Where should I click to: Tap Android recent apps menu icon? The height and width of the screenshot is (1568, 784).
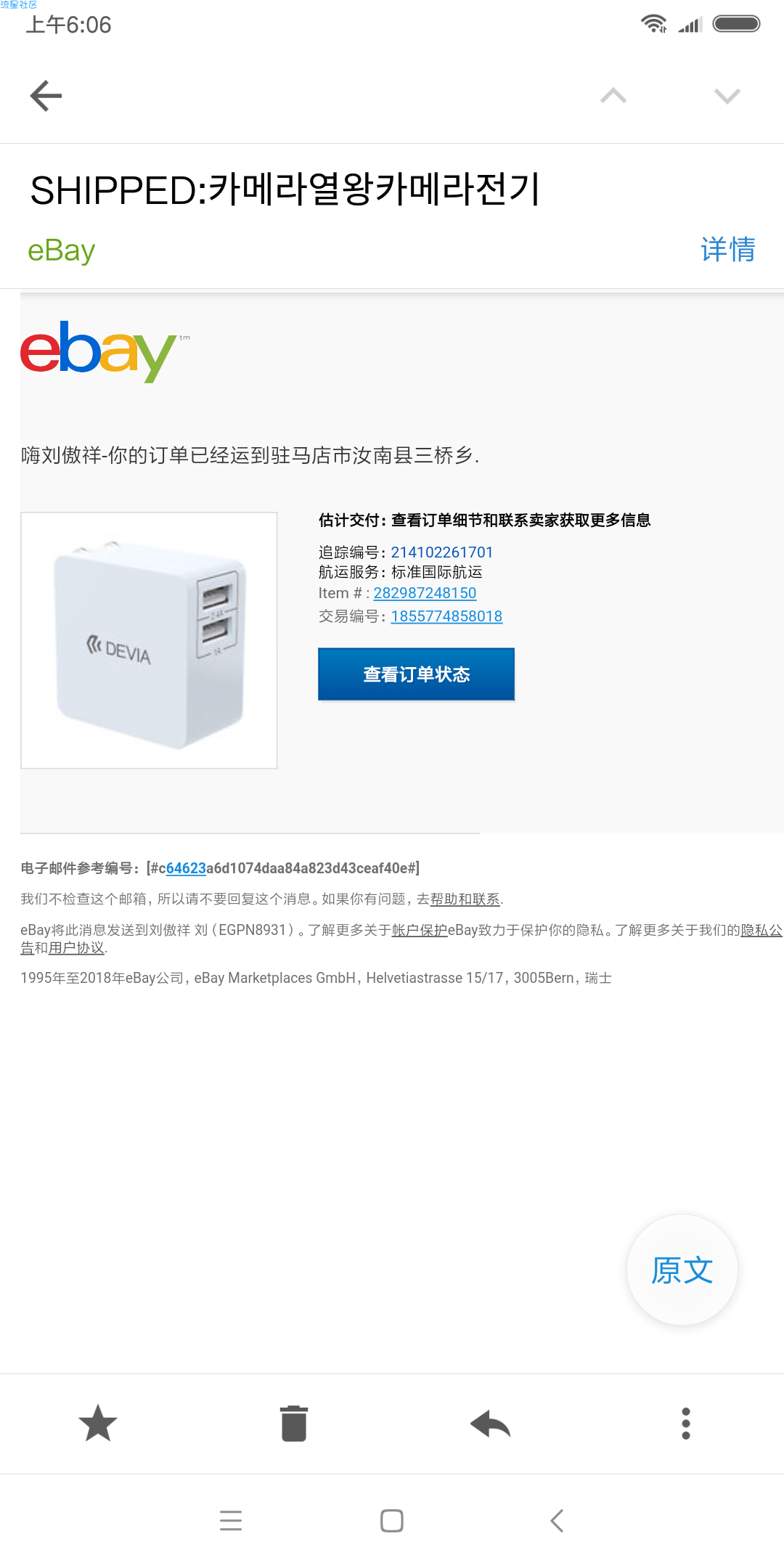(231, 1520)
